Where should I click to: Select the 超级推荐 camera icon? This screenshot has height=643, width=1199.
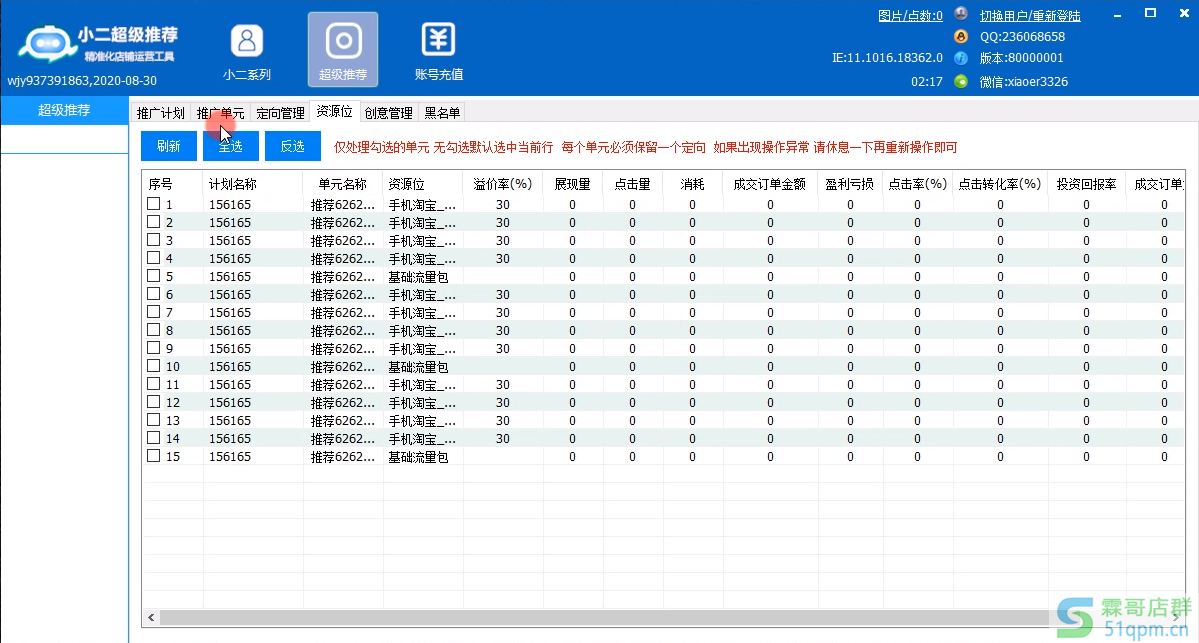point(343,41)
